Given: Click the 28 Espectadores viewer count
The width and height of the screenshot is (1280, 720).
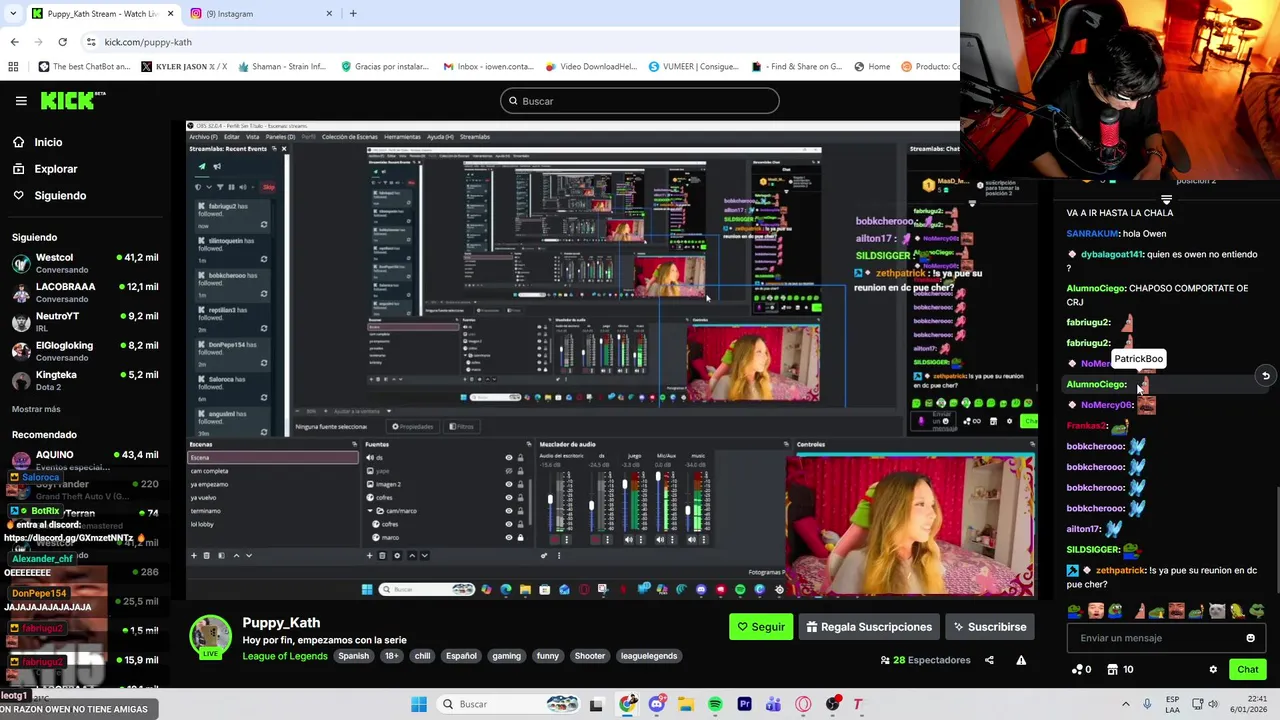Looking at the screenshot, I should point(925,660).
